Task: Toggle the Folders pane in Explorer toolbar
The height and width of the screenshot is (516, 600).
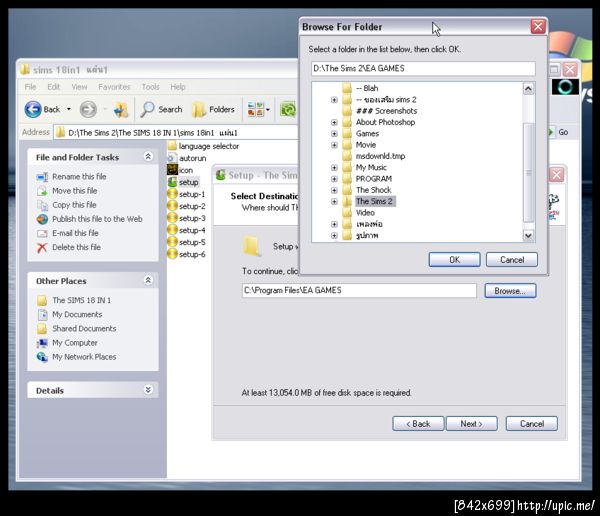Action: [213, 109]
